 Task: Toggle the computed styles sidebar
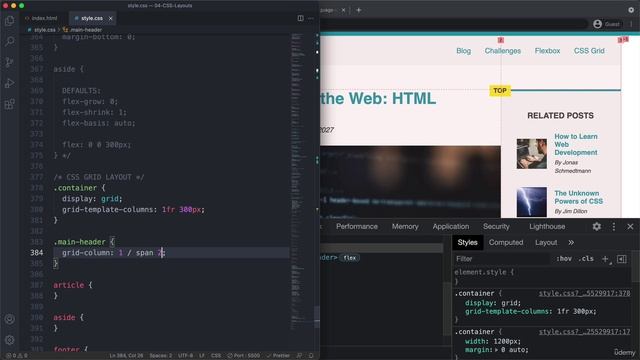(x=622, y=259)
